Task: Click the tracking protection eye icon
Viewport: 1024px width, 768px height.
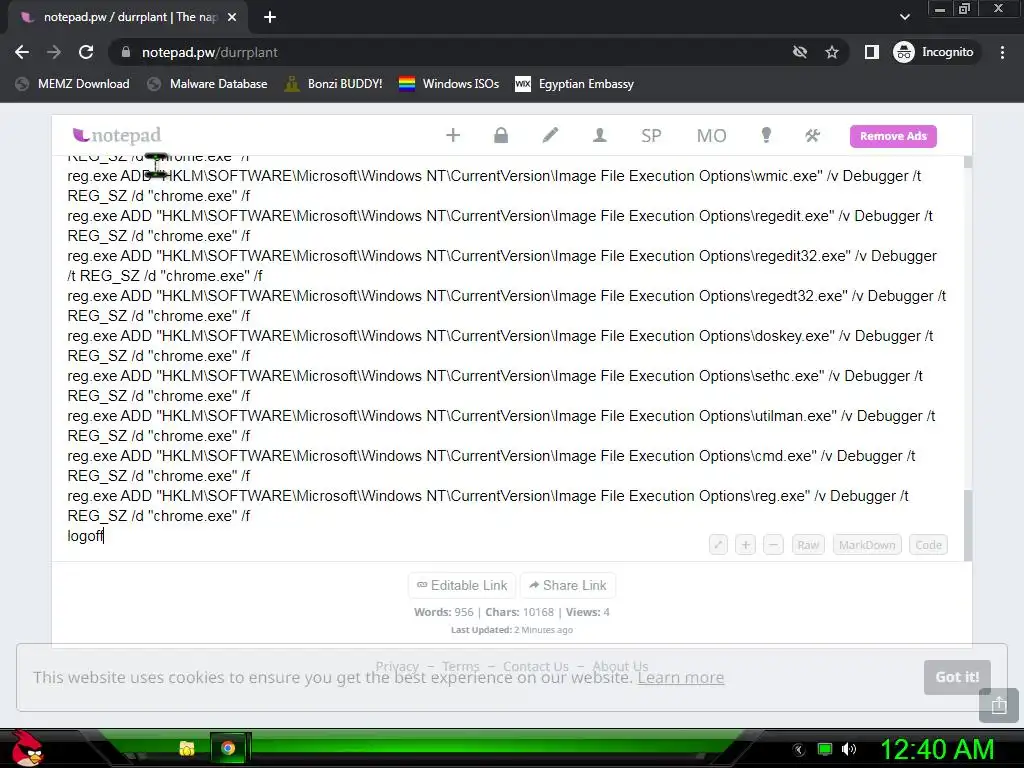Action: (799, 52)
